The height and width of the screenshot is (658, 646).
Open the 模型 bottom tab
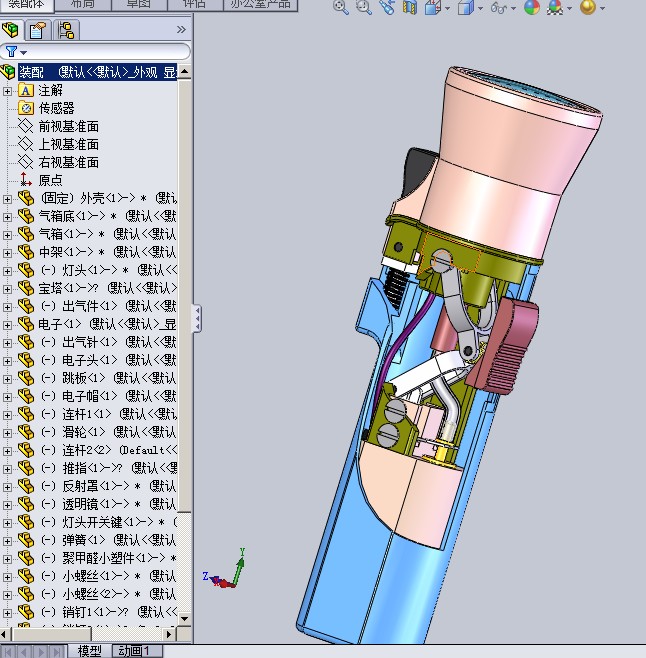tap(89, 651)
